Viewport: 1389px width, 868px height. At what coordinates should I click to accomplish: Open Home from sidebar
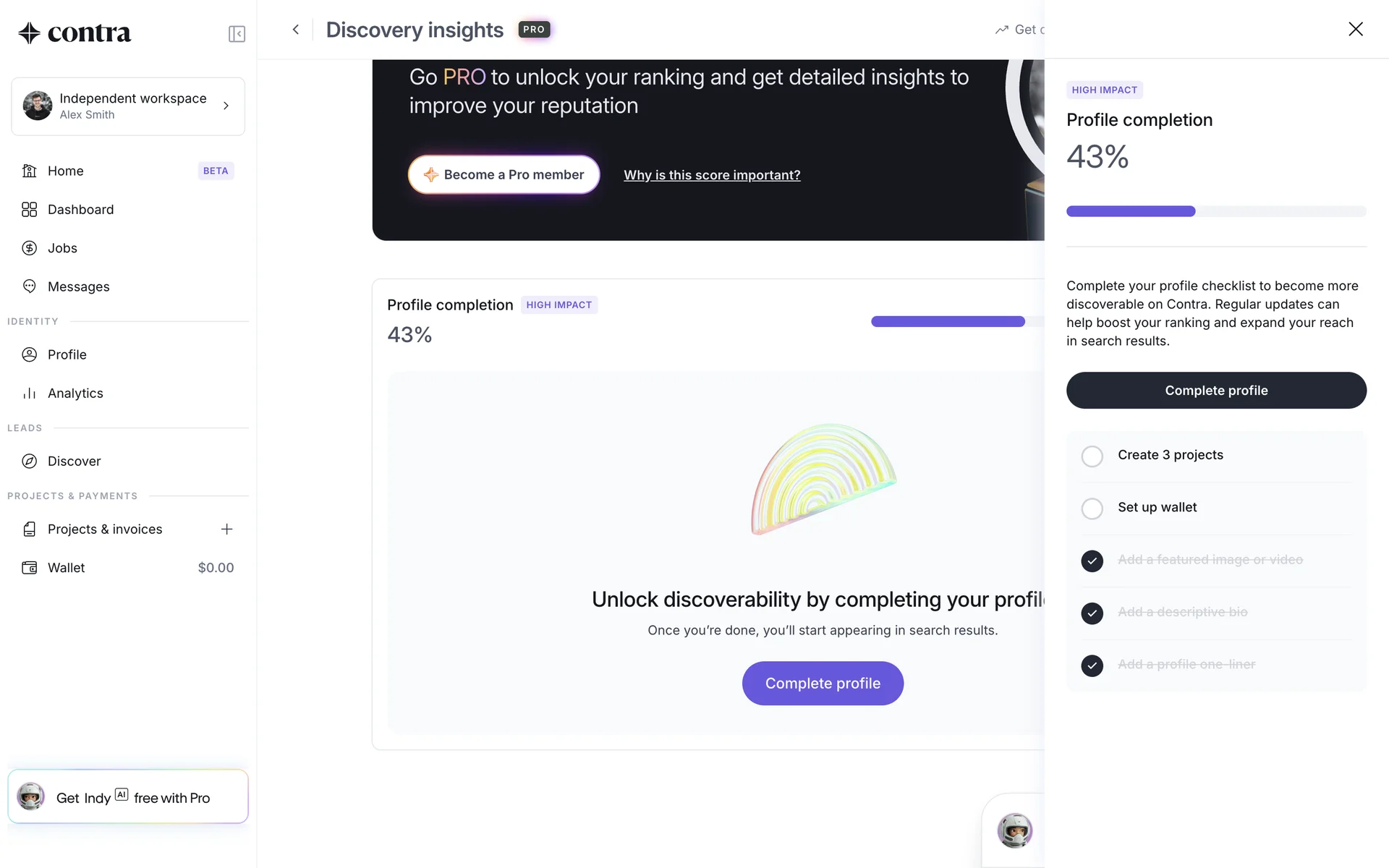66,171
